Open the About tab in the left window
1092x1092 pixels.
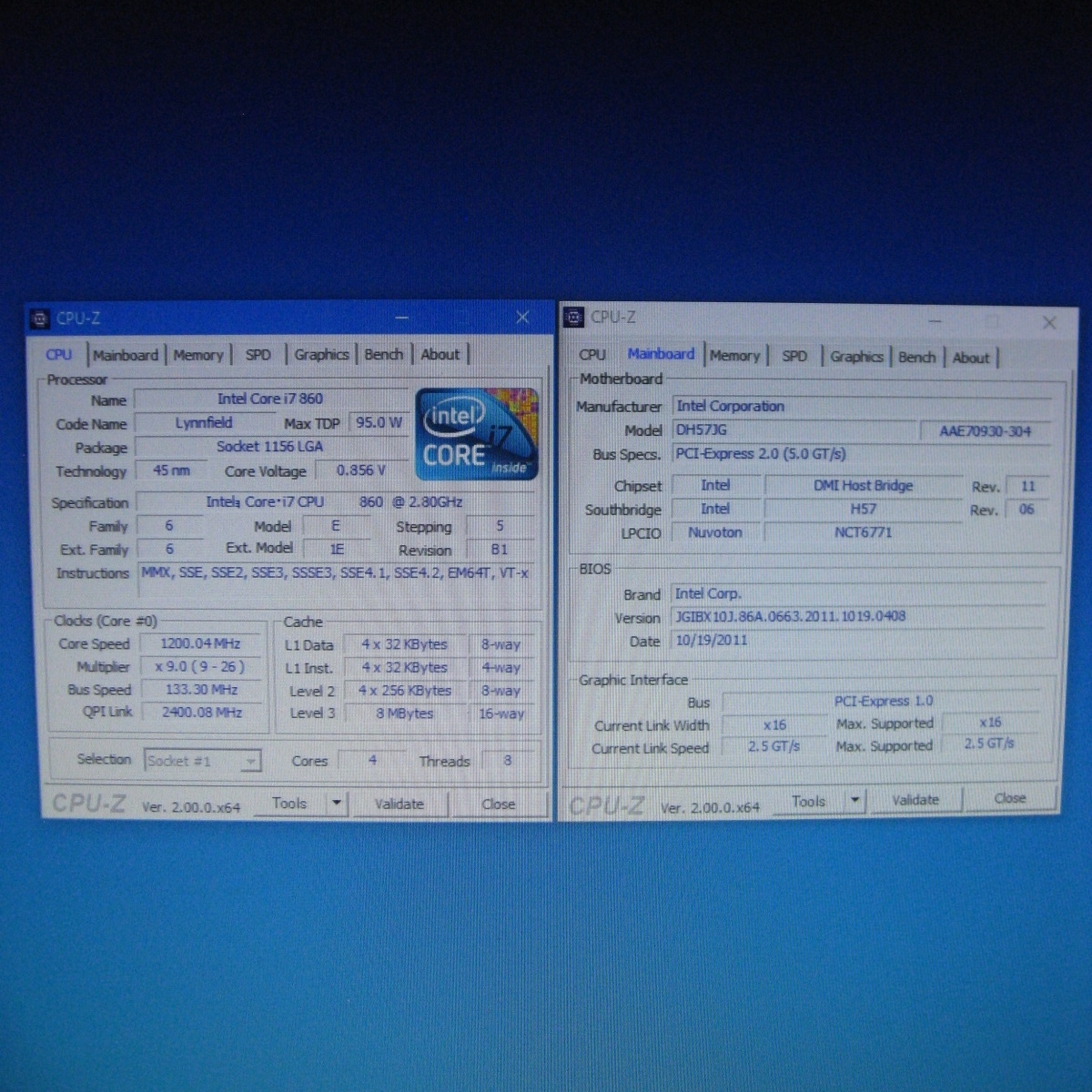[440, 355]
